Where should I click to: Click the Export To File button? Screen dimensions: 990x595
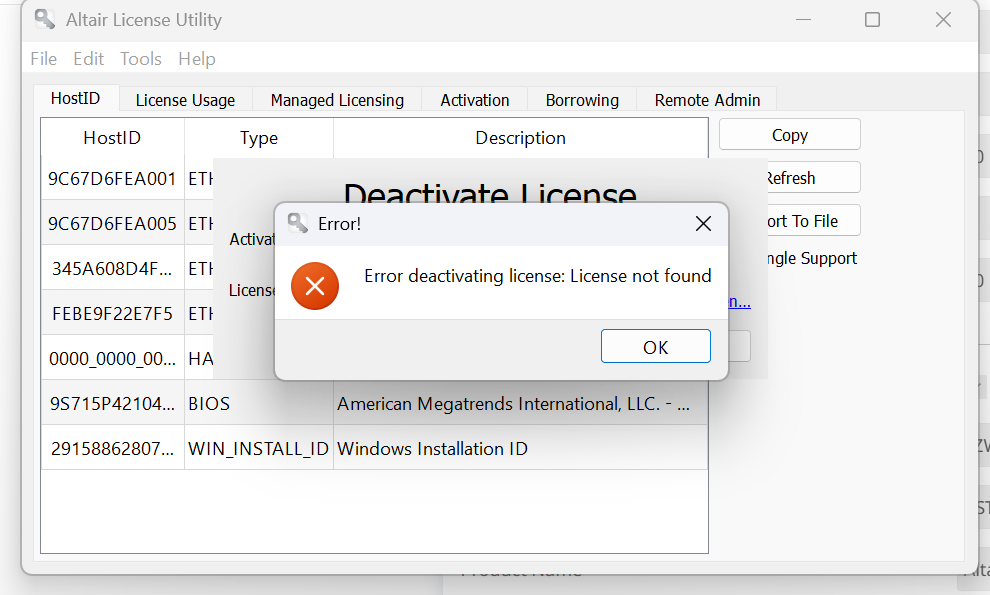point(813,220)
